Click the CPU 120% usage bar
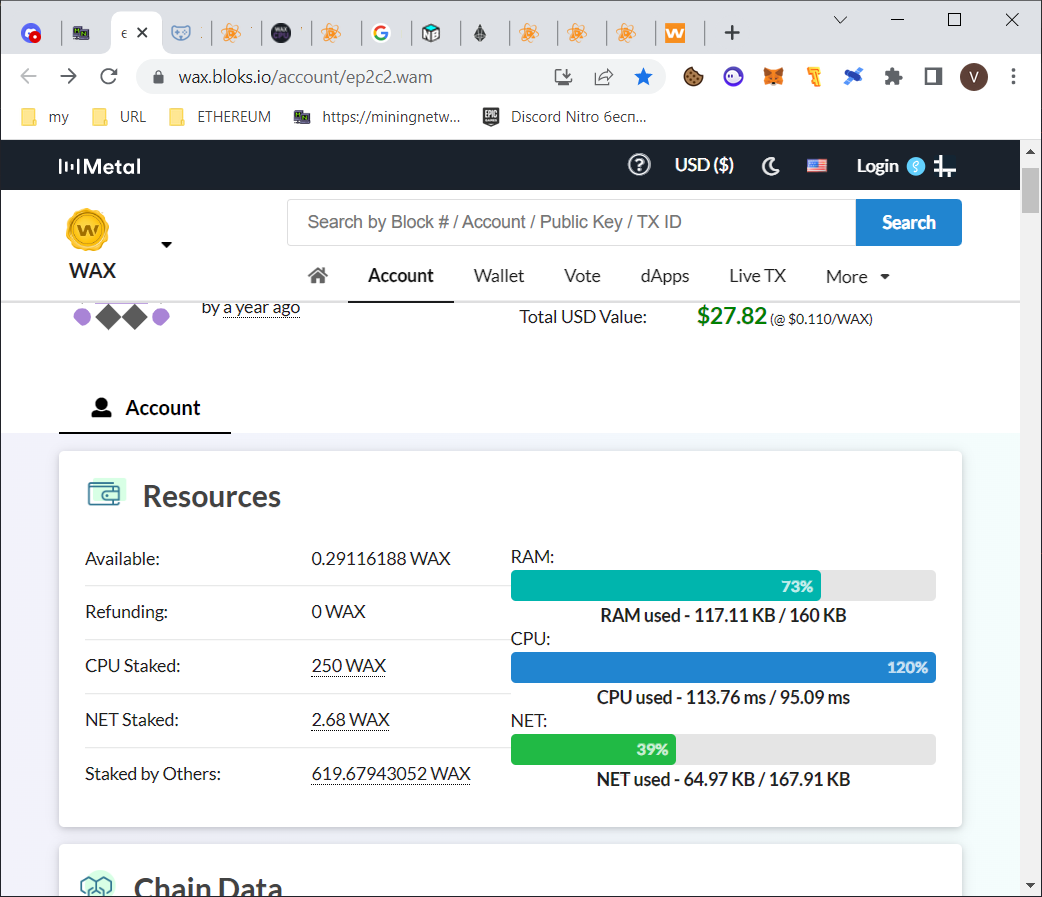 pos(723,667)
